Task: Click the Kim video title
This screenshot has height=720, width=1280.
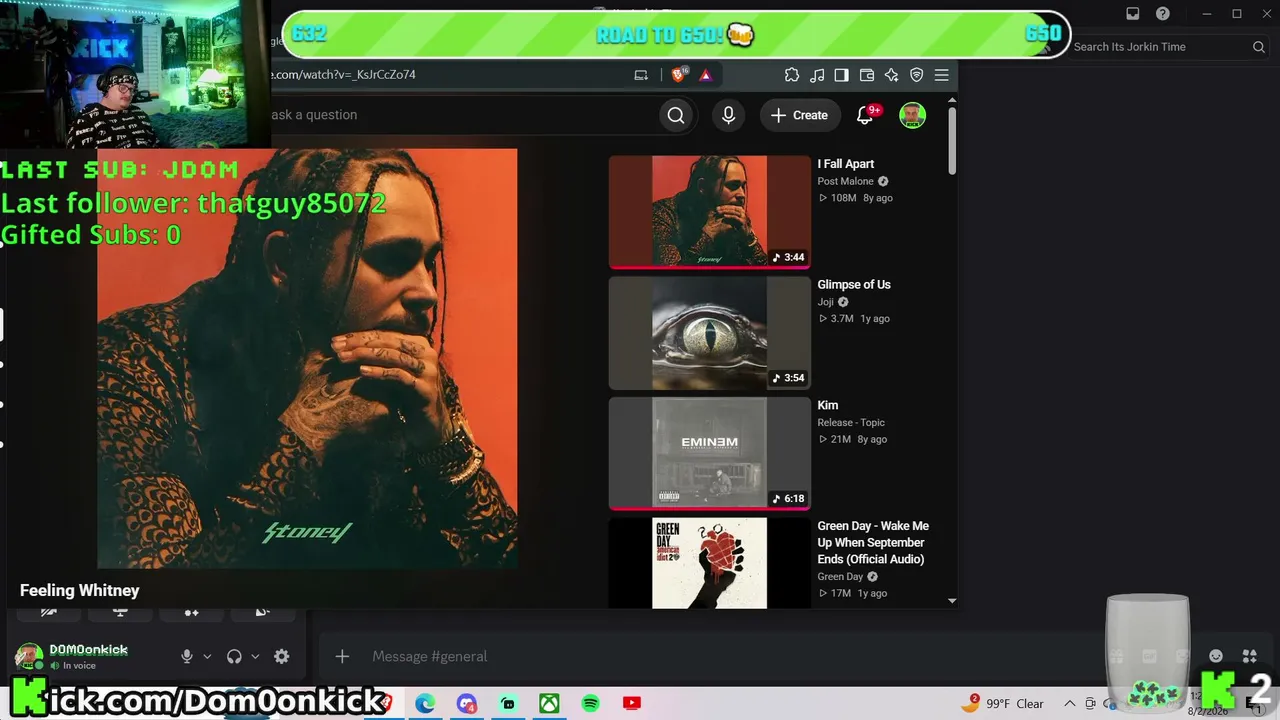Action: (828, 405)
